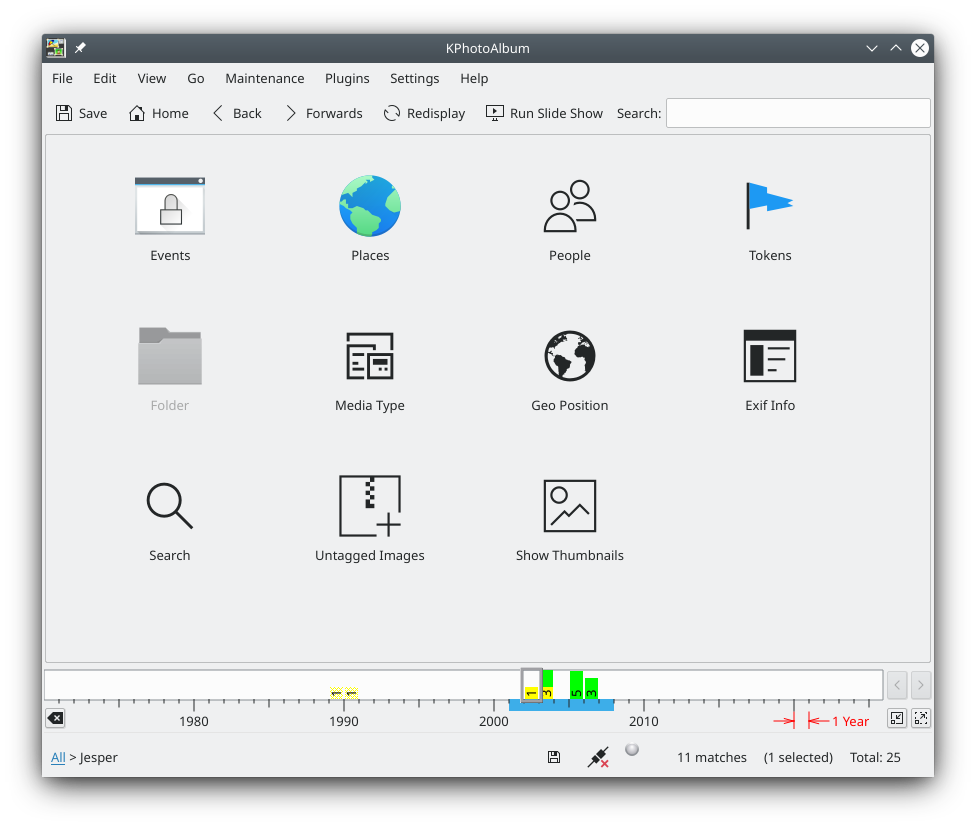This screenshot has width=976, height=827.
Task: Open the KPhotoAlbum window menu icon
Action: 56,48
